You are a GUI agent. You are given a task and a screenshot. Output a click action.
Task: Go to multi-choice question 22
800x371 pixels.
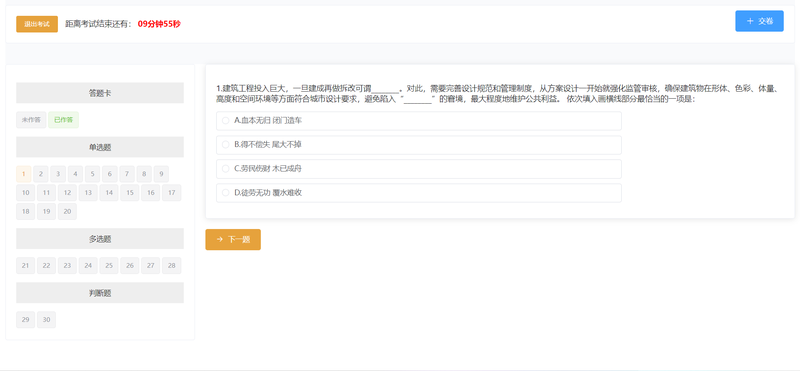pos(46,266)
